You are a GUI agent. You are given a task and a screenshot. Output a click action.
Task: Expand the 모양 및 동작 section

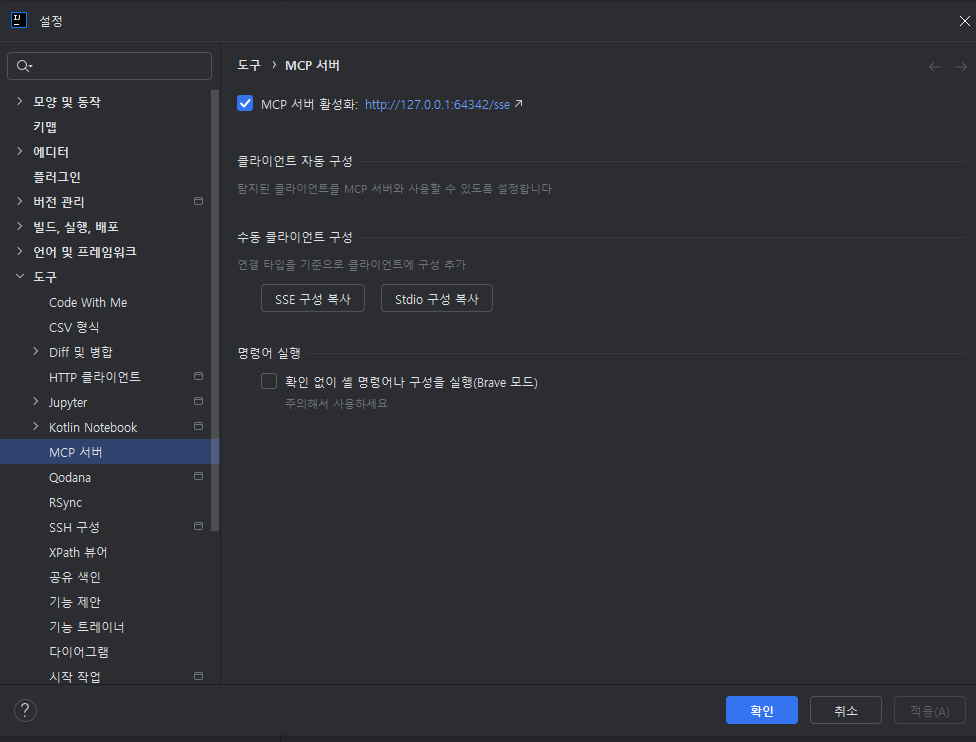click(19, 101)
